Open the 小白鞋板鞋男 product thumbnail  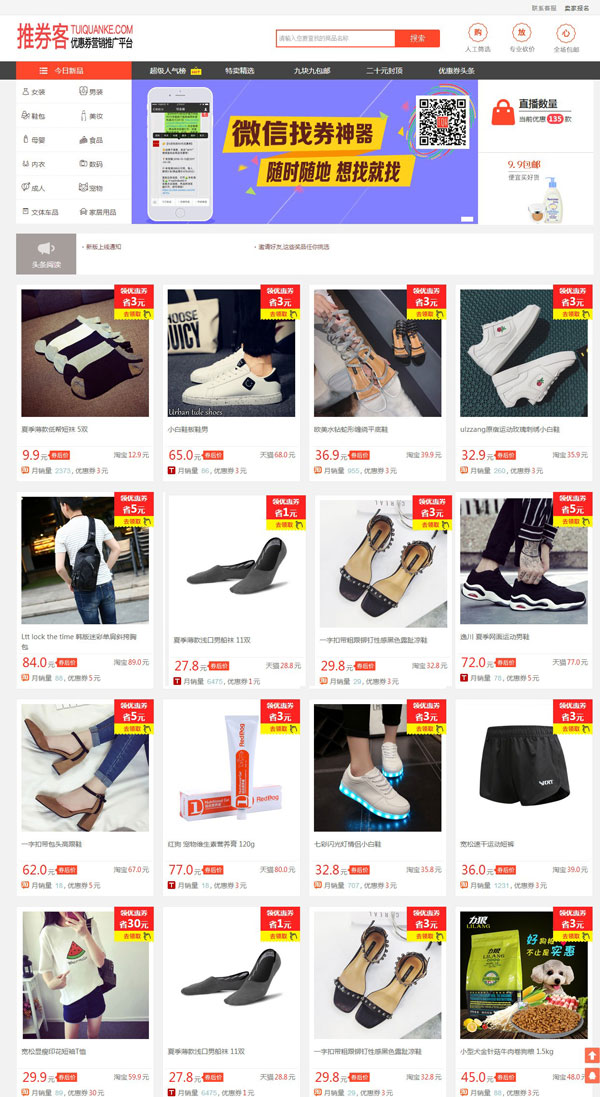[231, 353]
